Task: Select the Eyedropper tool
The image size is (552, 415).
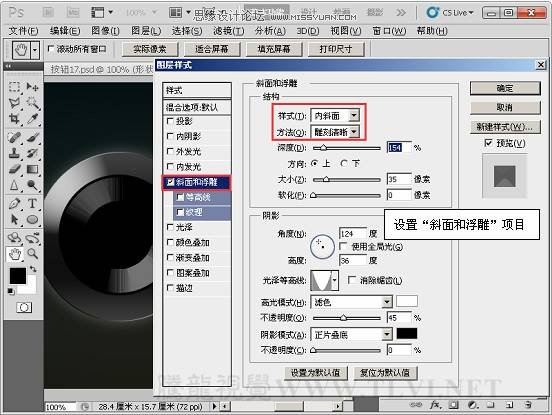Action: [x=32, y=119]
